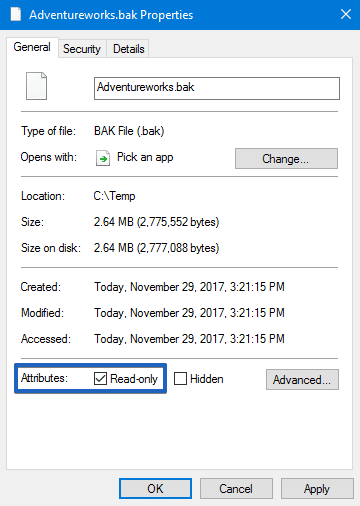
Task: Click the Cancel button
Action: coord(236,489)
